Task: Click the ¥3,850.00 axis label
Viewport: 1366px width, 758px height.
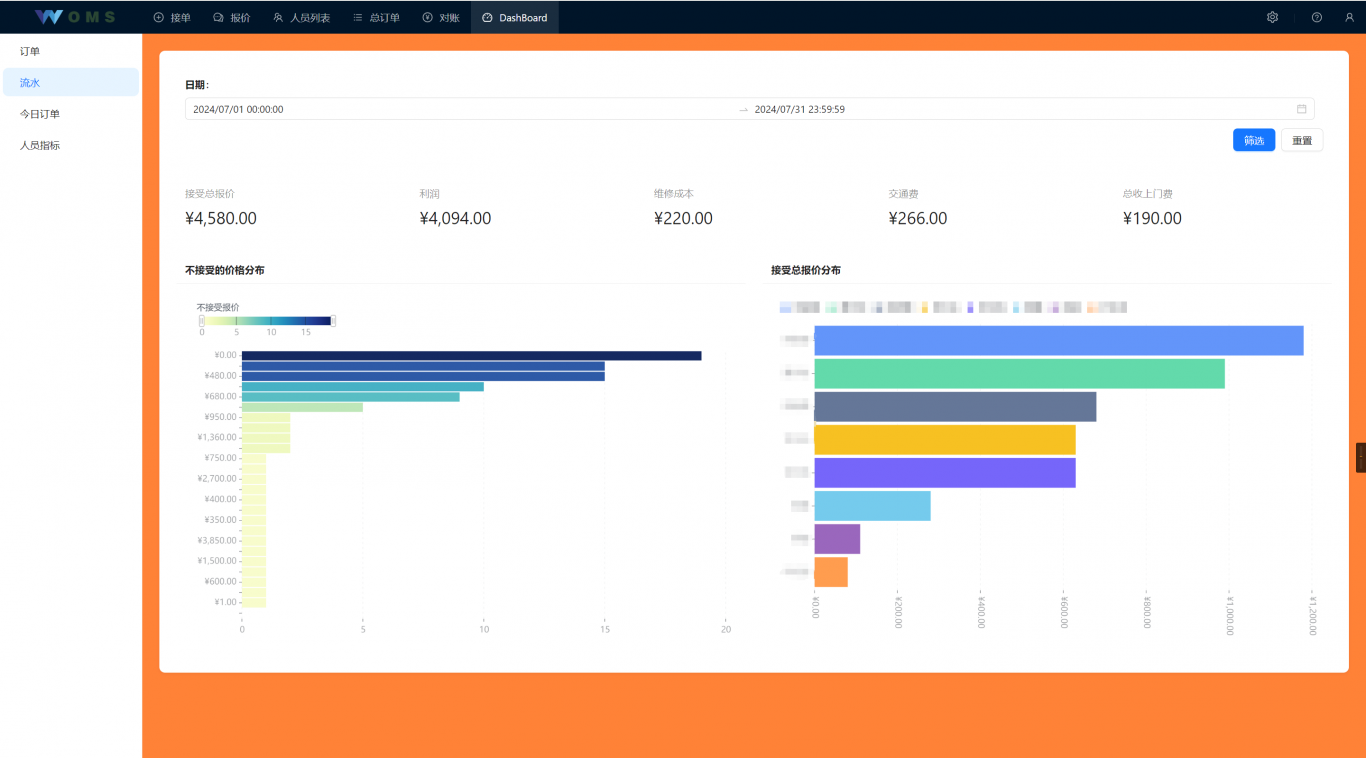Action: [217, 540]
